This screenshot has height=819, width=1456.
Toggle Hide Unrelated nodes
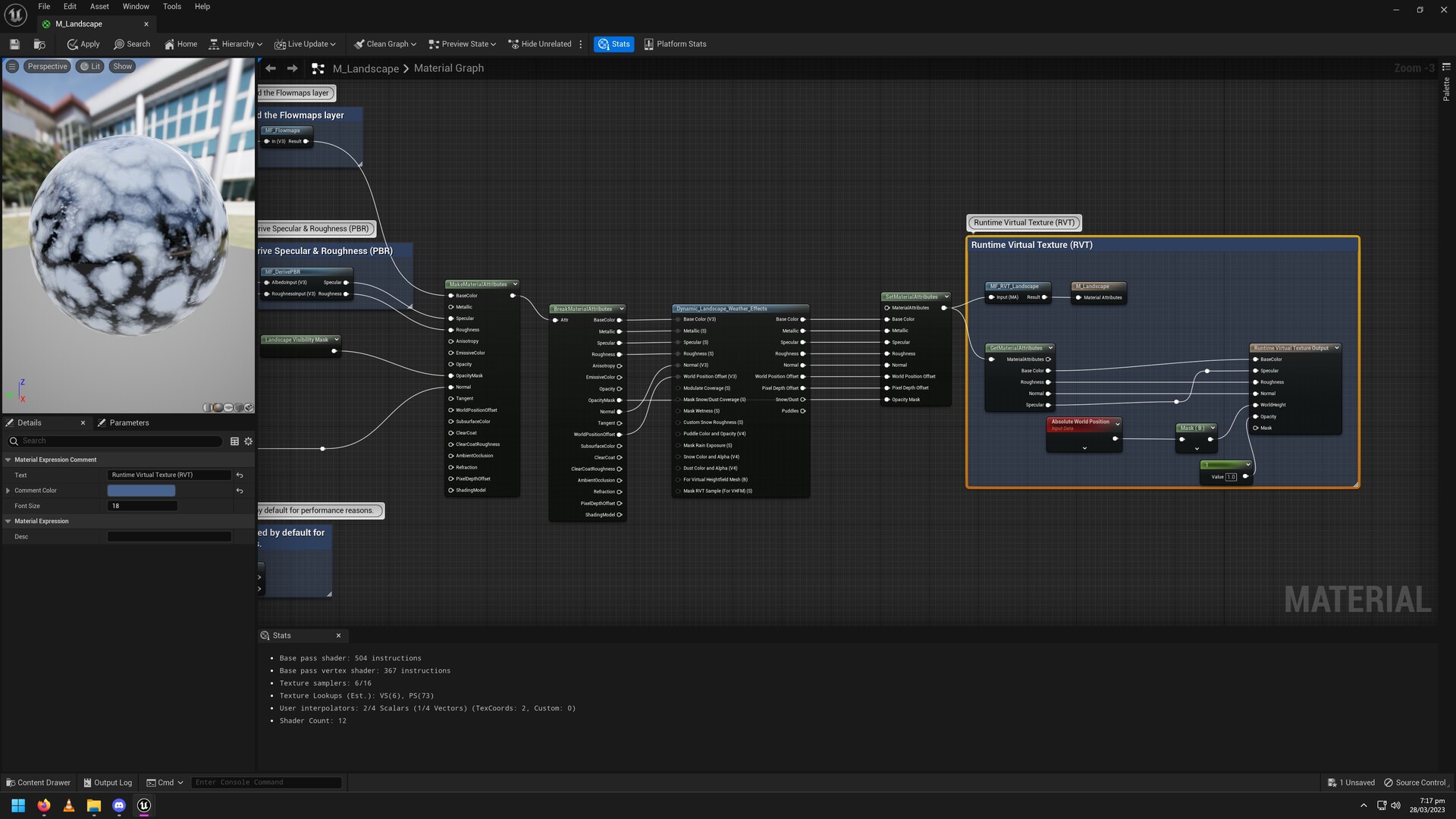(x=539, y=44)
